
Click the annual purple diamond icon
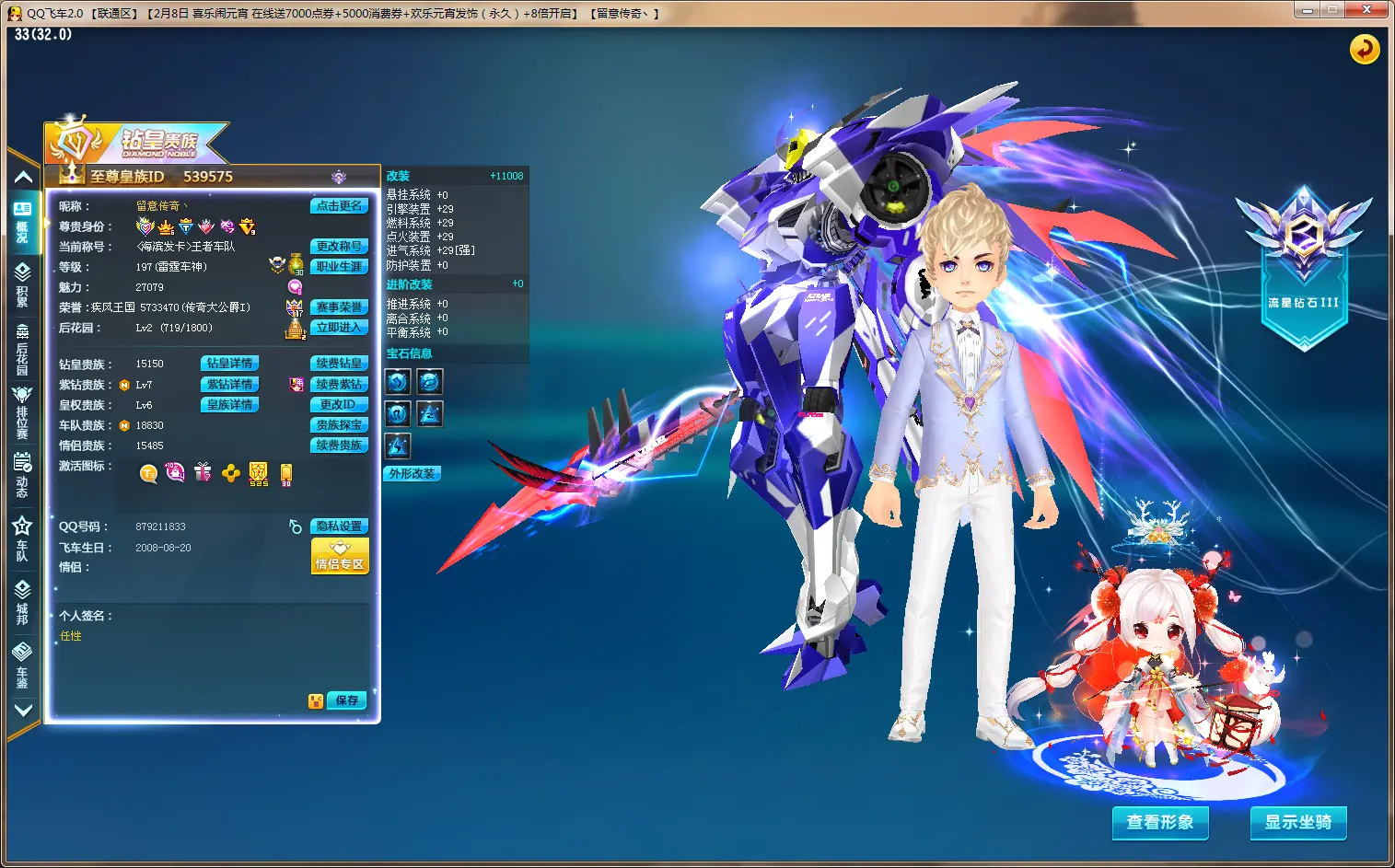[x=296, y=385]
